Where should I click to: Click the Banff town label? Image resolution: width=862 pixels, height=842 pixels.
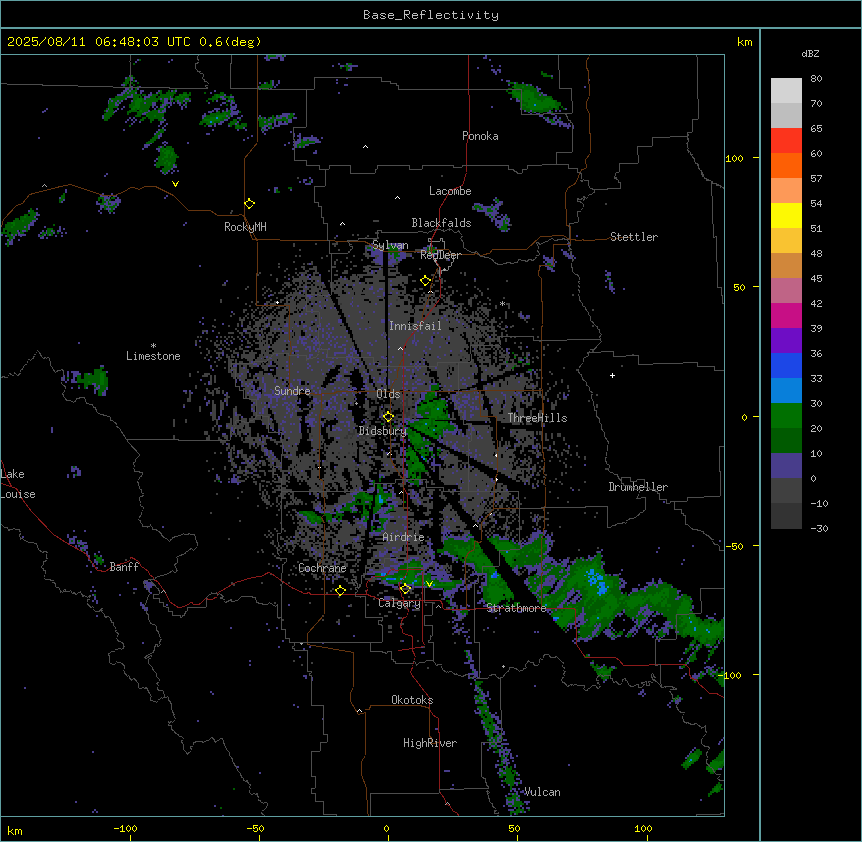pos(124,567)
